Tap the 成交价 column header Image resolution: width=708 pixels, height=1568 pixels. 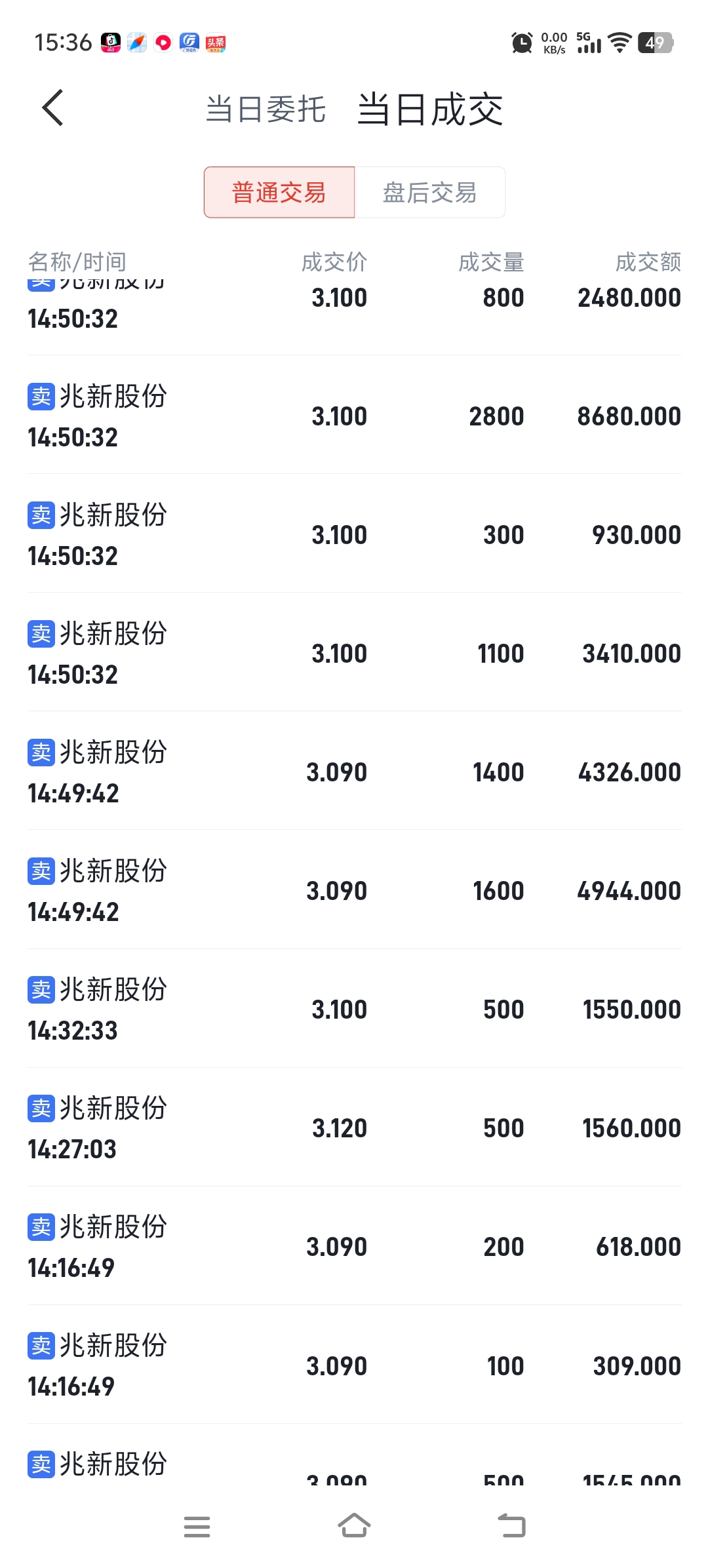click(334, 262)
